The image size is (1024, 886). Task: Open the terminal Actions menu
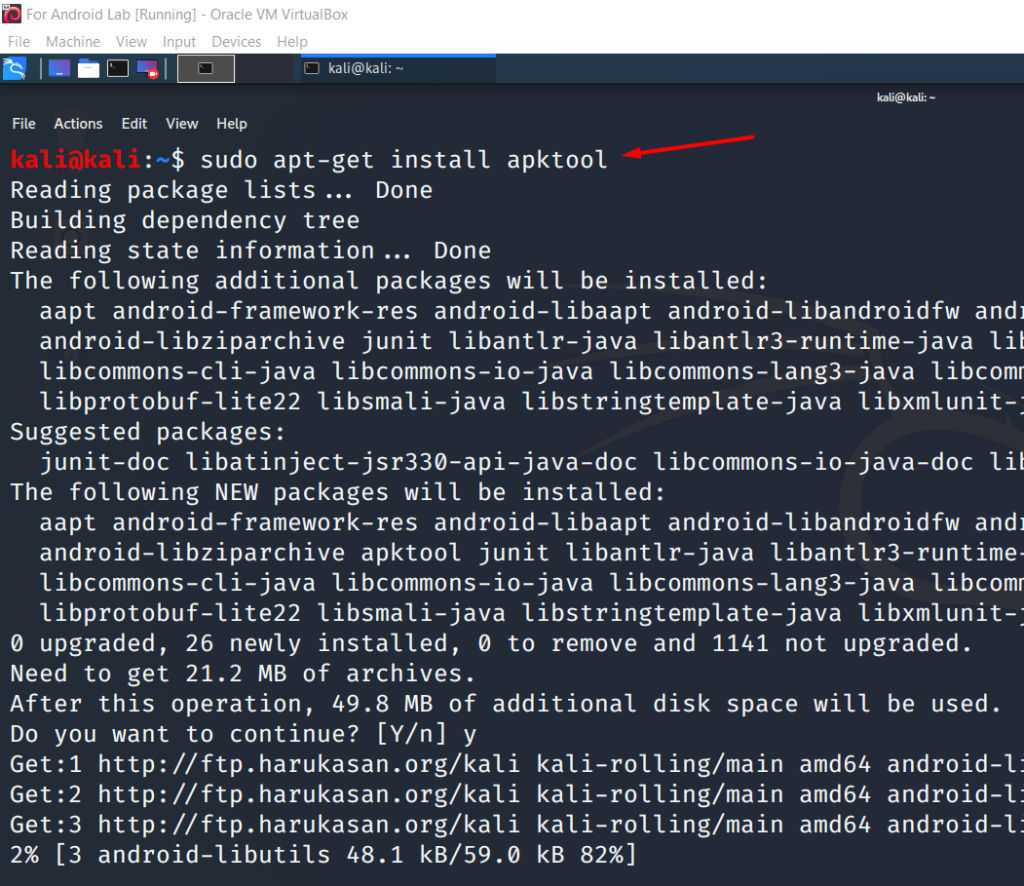(78, 123)
